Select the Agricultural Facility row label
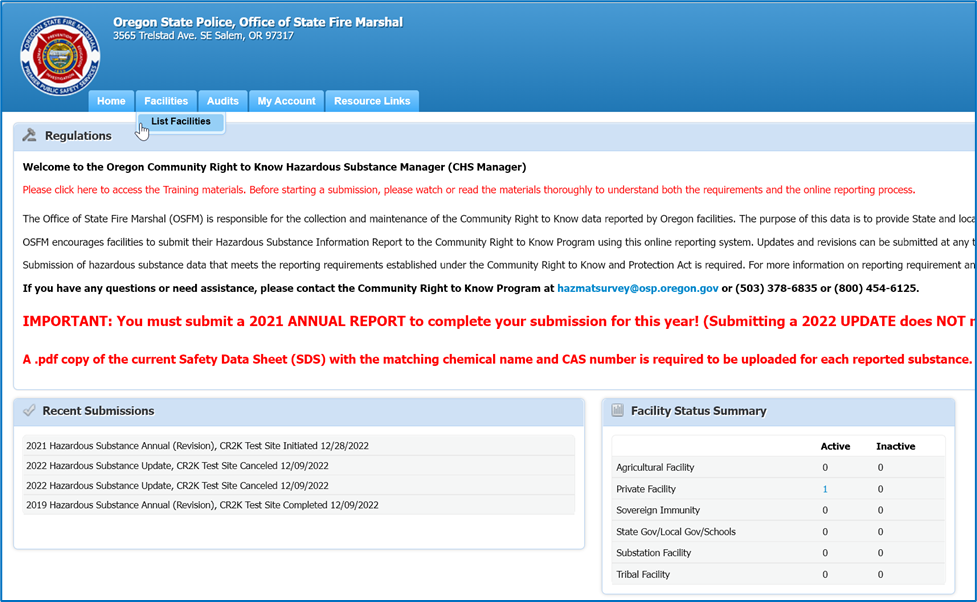 655,467
